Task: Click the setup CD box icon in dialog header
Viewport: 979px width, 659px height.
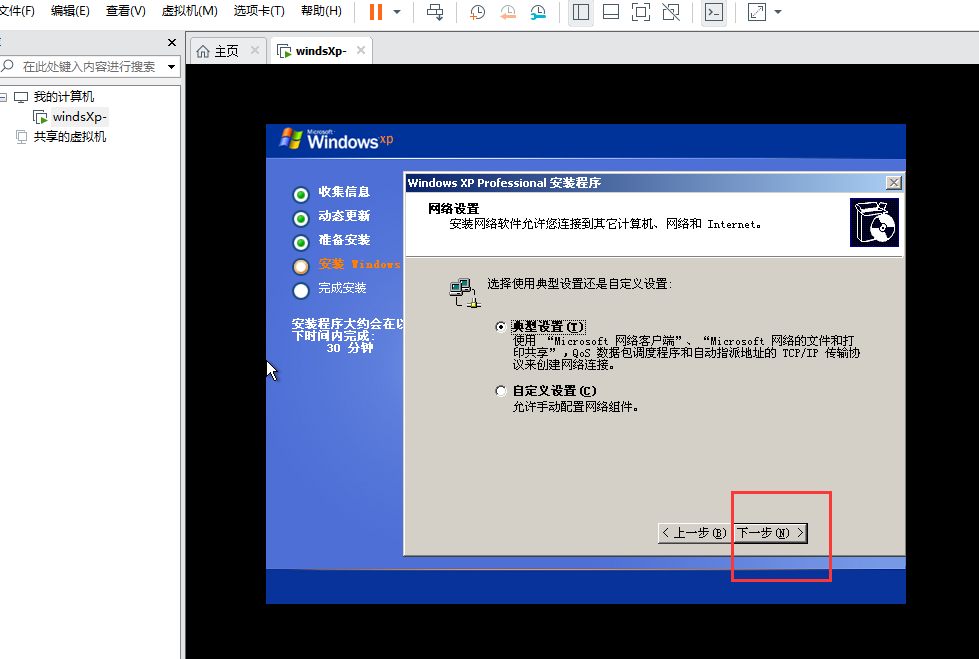Action: click(x=874, y=222)
